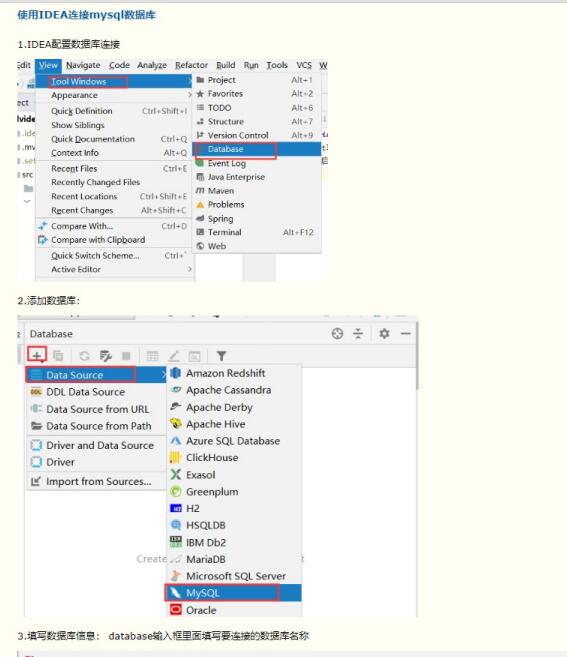Image resolution: width=567 pixels, height=657 pixels.
Task: Click the Favorites star icon
Action: pyautogui.click(x=200, y=94)
